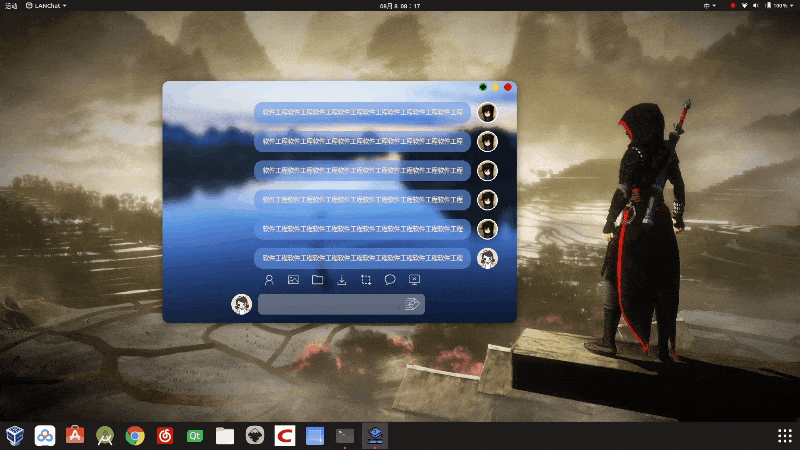Select the first chat message bubble
This screenshot has width=800, height=450.
click(362, 112)
